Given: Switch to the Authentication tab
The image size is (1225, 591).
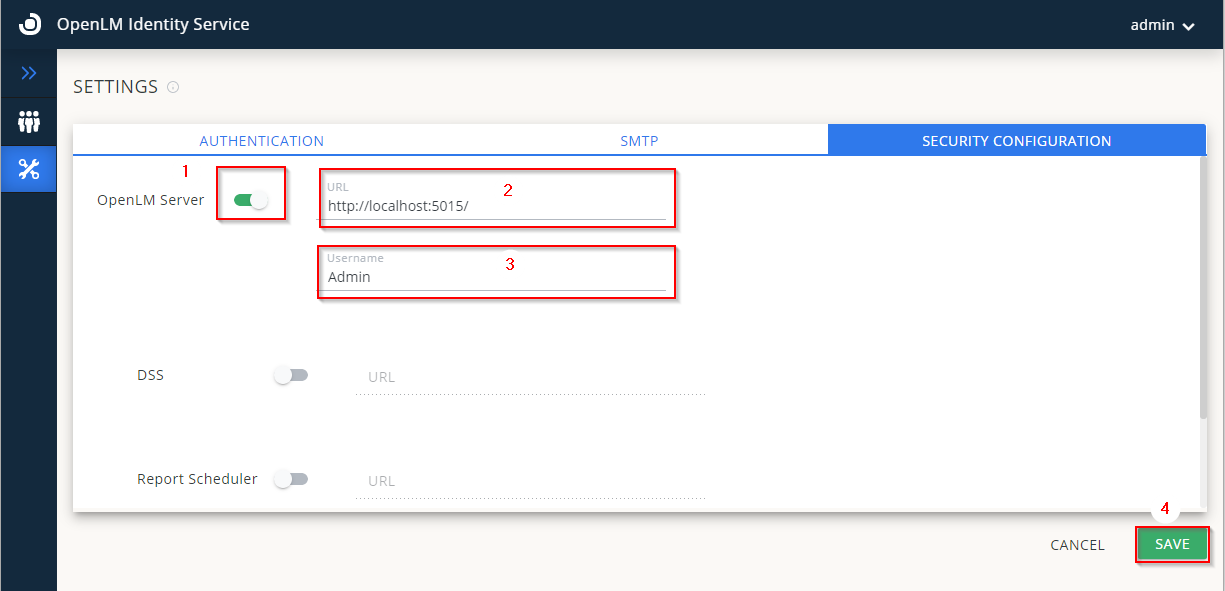Looking at the screenshot, I should [261, 141].
